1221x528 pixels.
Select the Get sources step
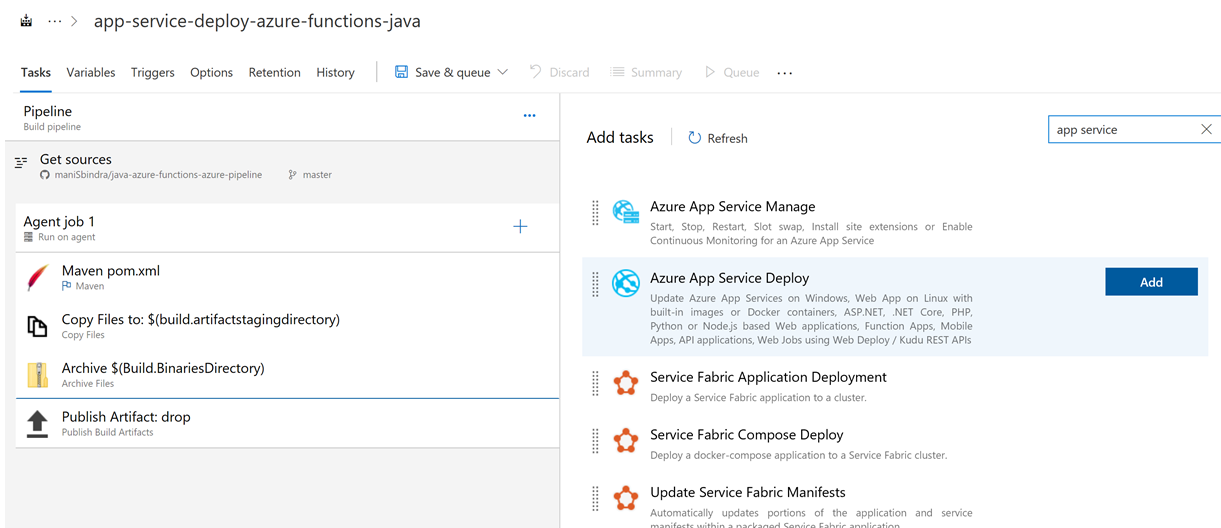pos(282,166)
